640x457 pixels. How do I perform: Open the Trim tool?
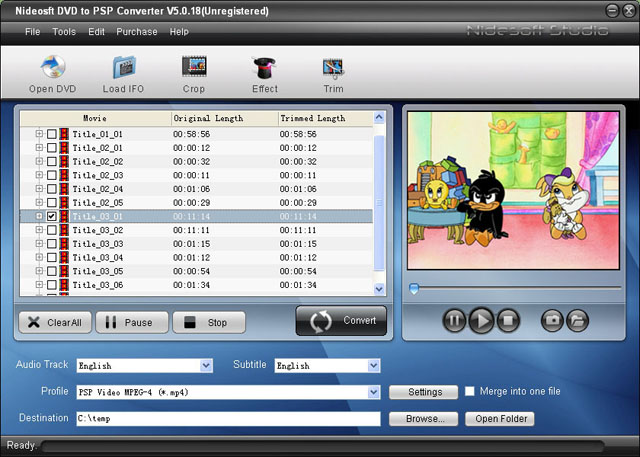coord(333,71)
